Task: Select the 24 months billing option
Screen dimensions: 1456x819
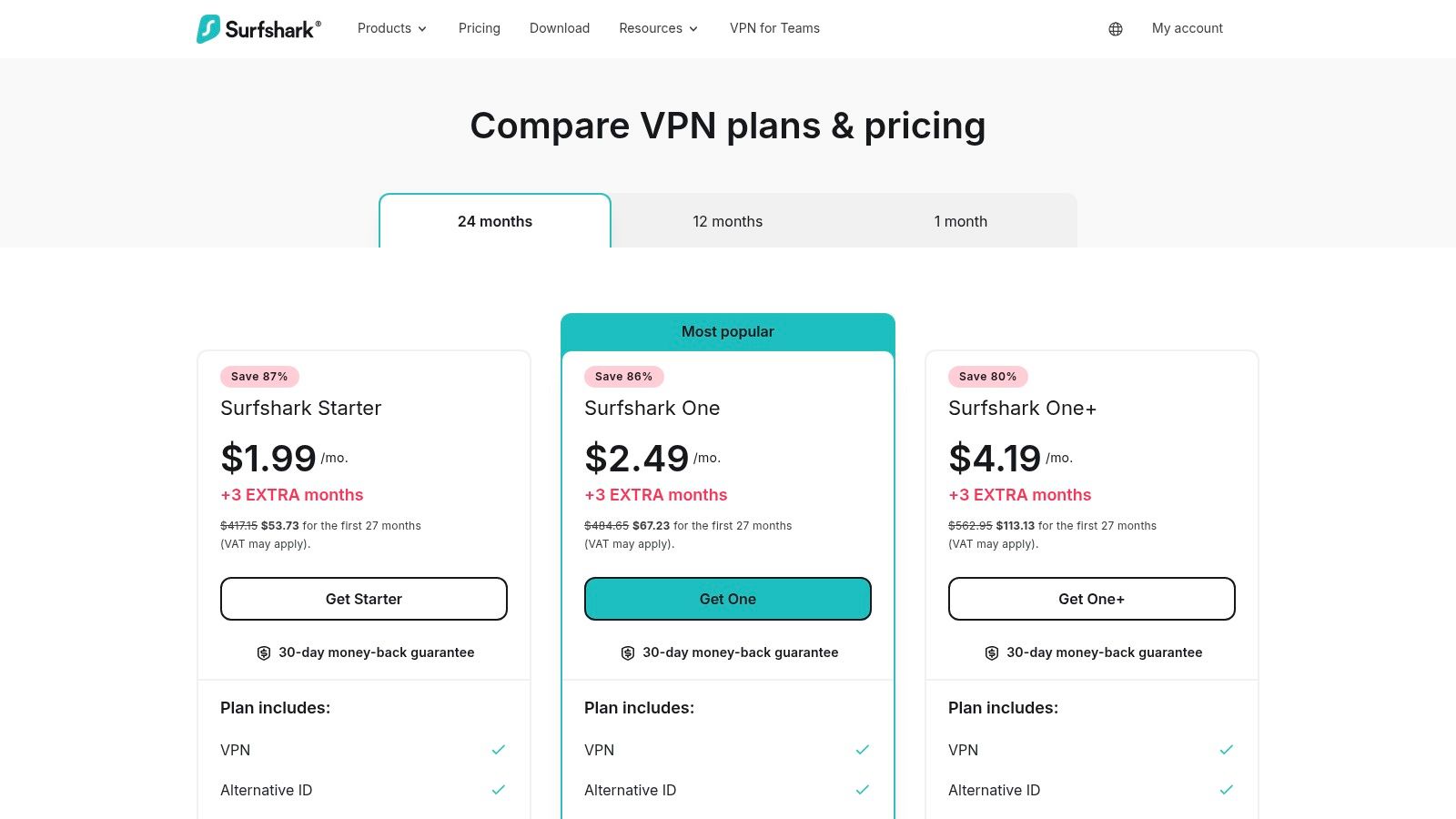Action: [x=494, y=221]
